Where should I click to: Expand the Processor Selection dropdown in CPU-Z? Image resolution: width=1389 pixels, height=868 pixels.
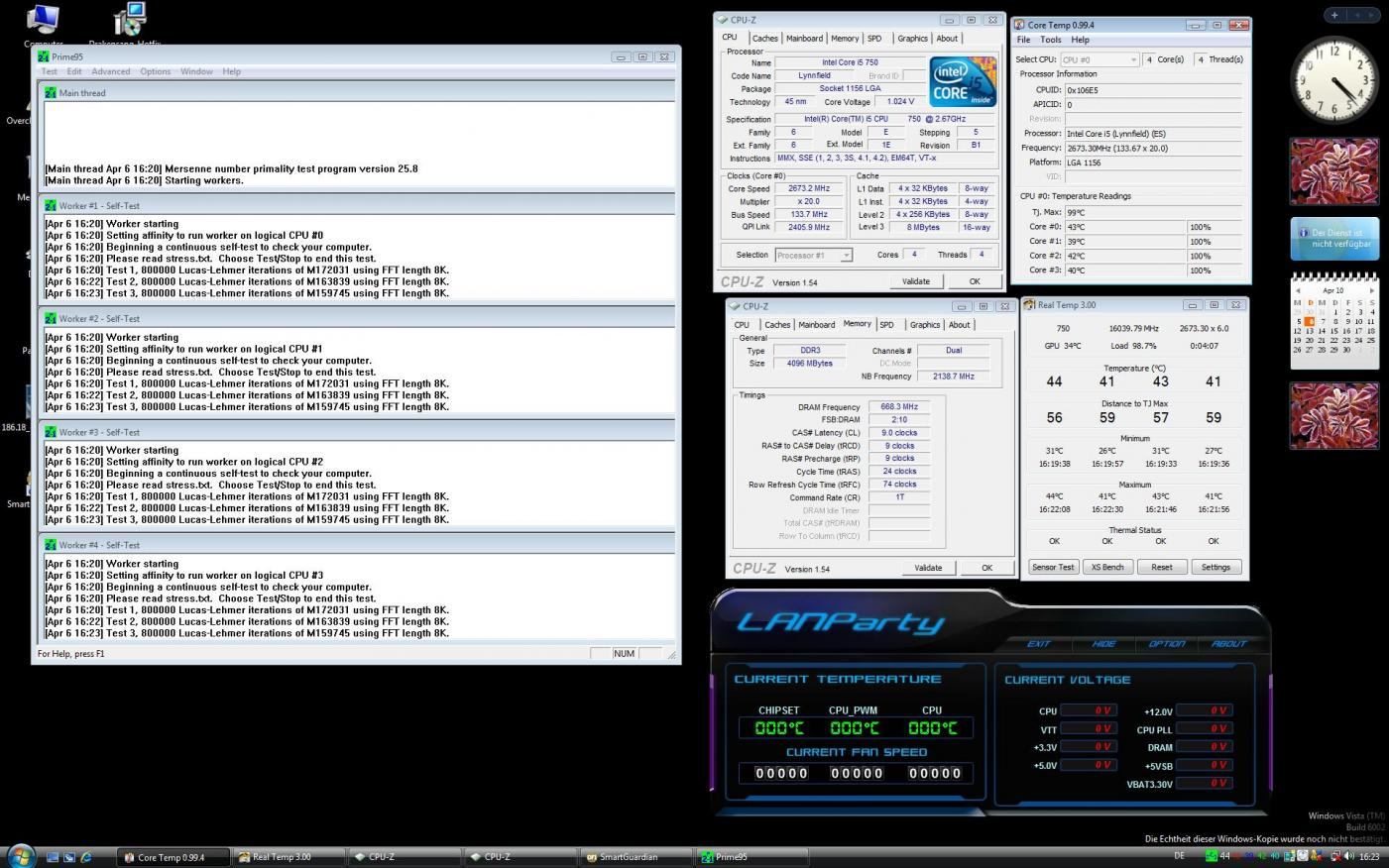(x=813, y=255)
